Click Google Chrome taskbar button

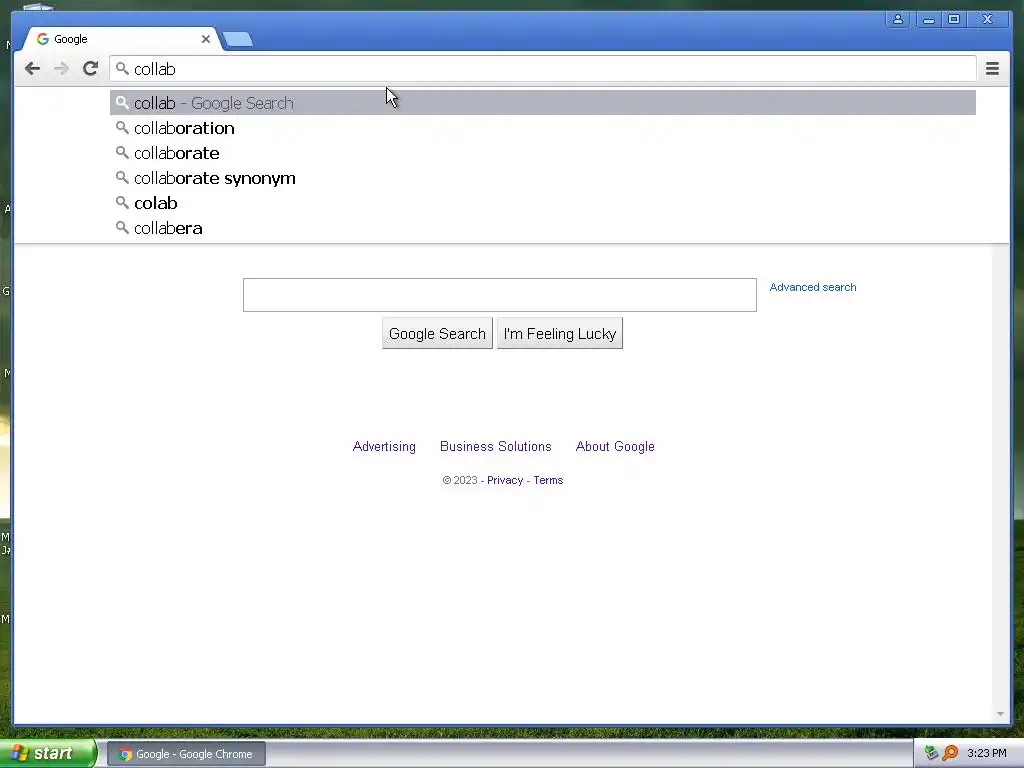(186, 754)
